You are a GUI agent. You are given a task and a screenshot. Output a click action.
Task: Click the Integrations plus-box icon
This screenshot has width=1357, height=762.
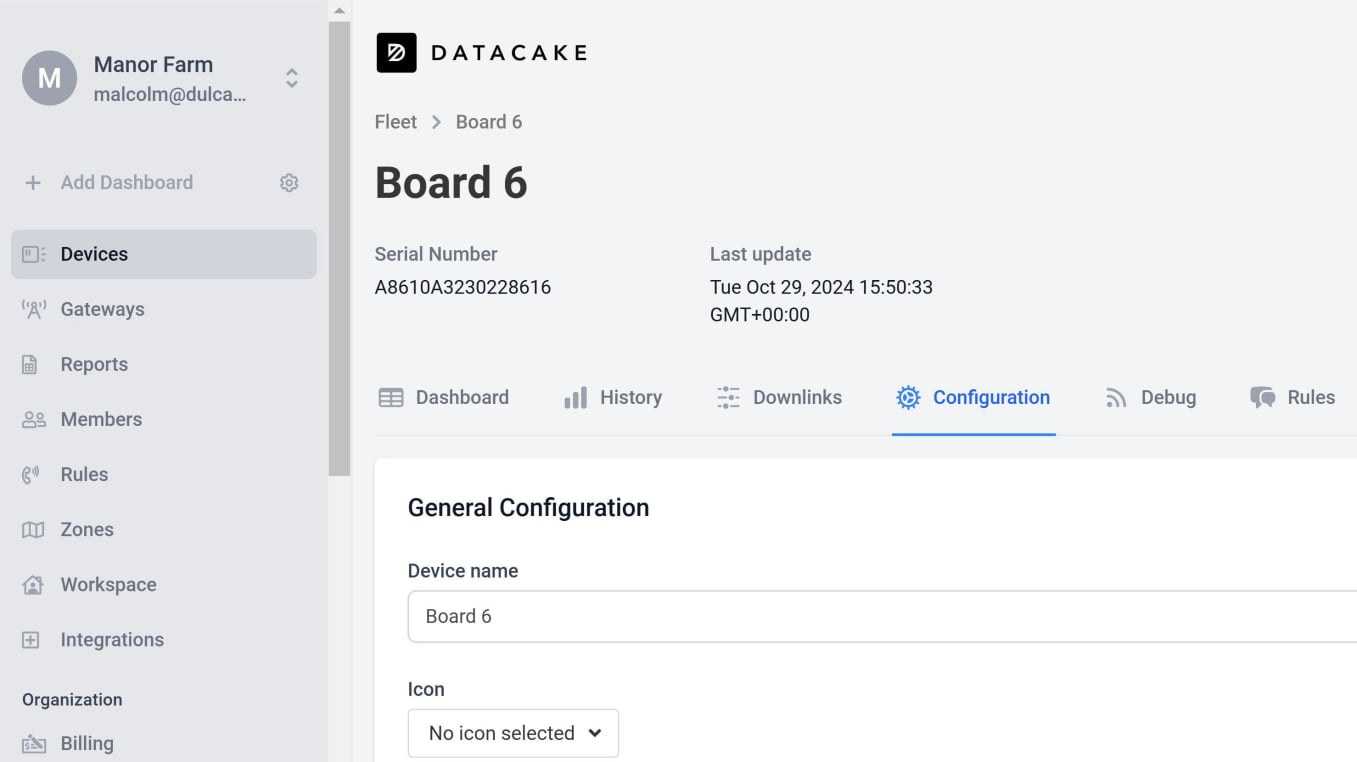pos(31,640)
